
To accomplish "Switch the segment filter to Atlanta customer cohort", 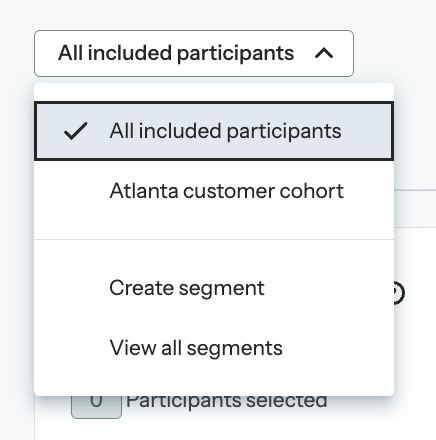I will [x=227, y=191].
